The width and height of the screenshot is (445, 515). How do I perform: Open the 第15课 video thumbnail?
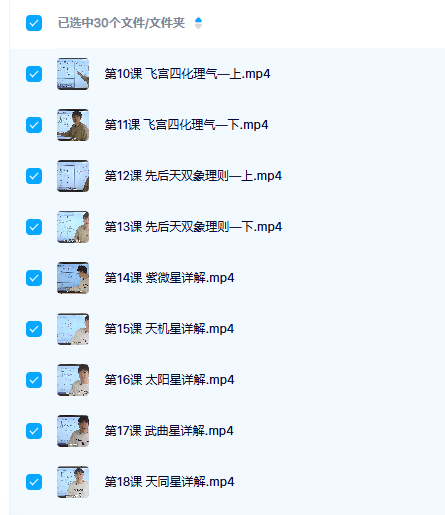73,329
